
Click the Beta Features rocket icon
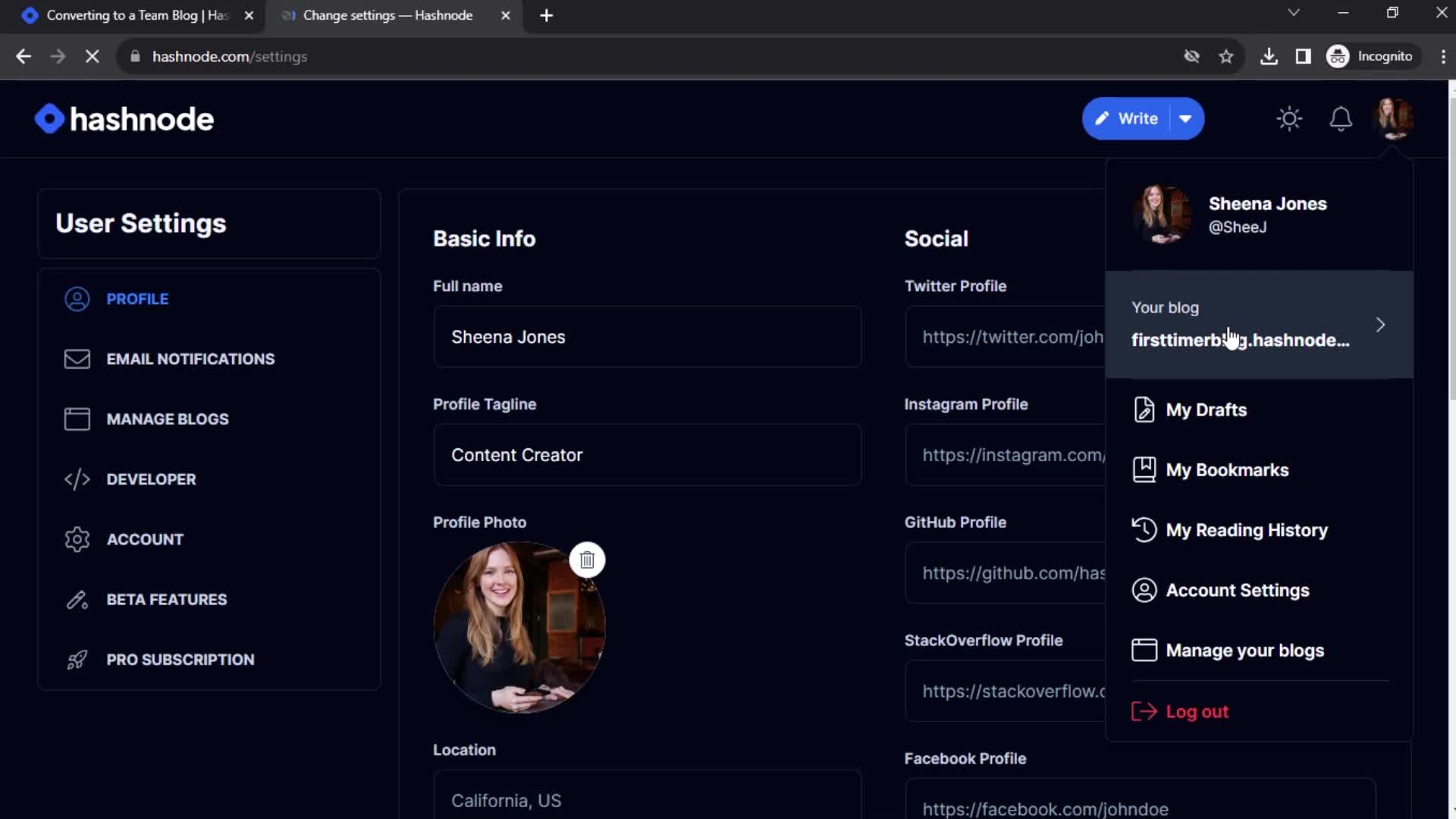(77, 599)
